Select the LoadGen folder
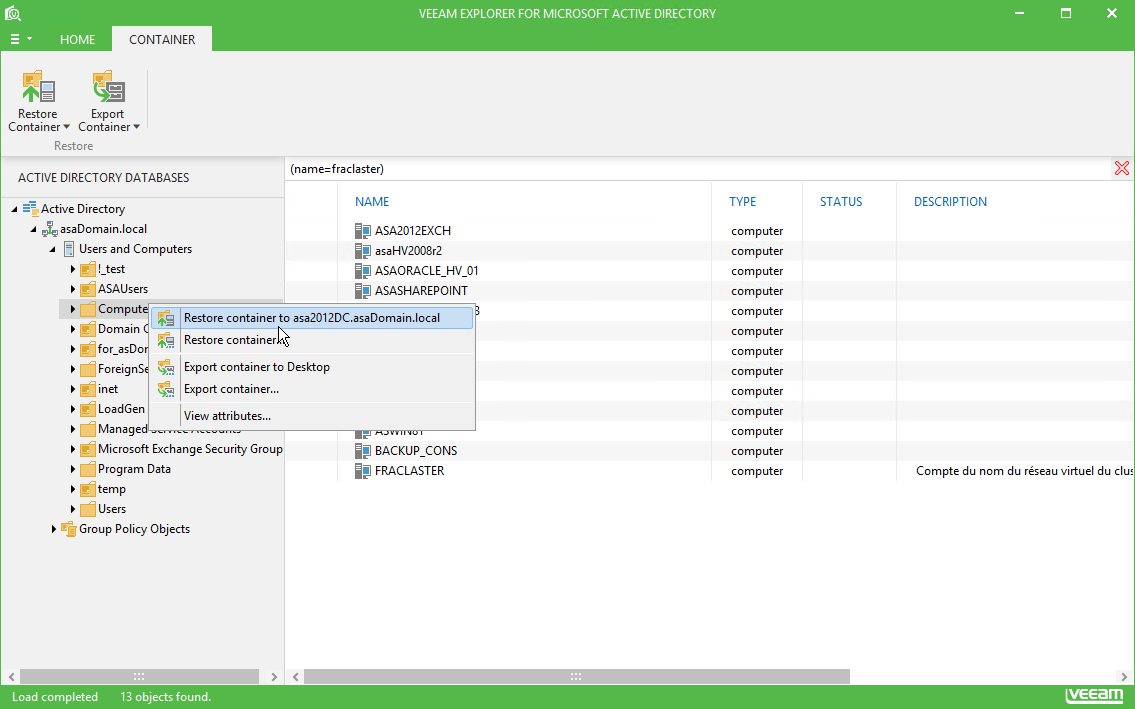This screenshot has height=709, width=1135. coord(121,409)
